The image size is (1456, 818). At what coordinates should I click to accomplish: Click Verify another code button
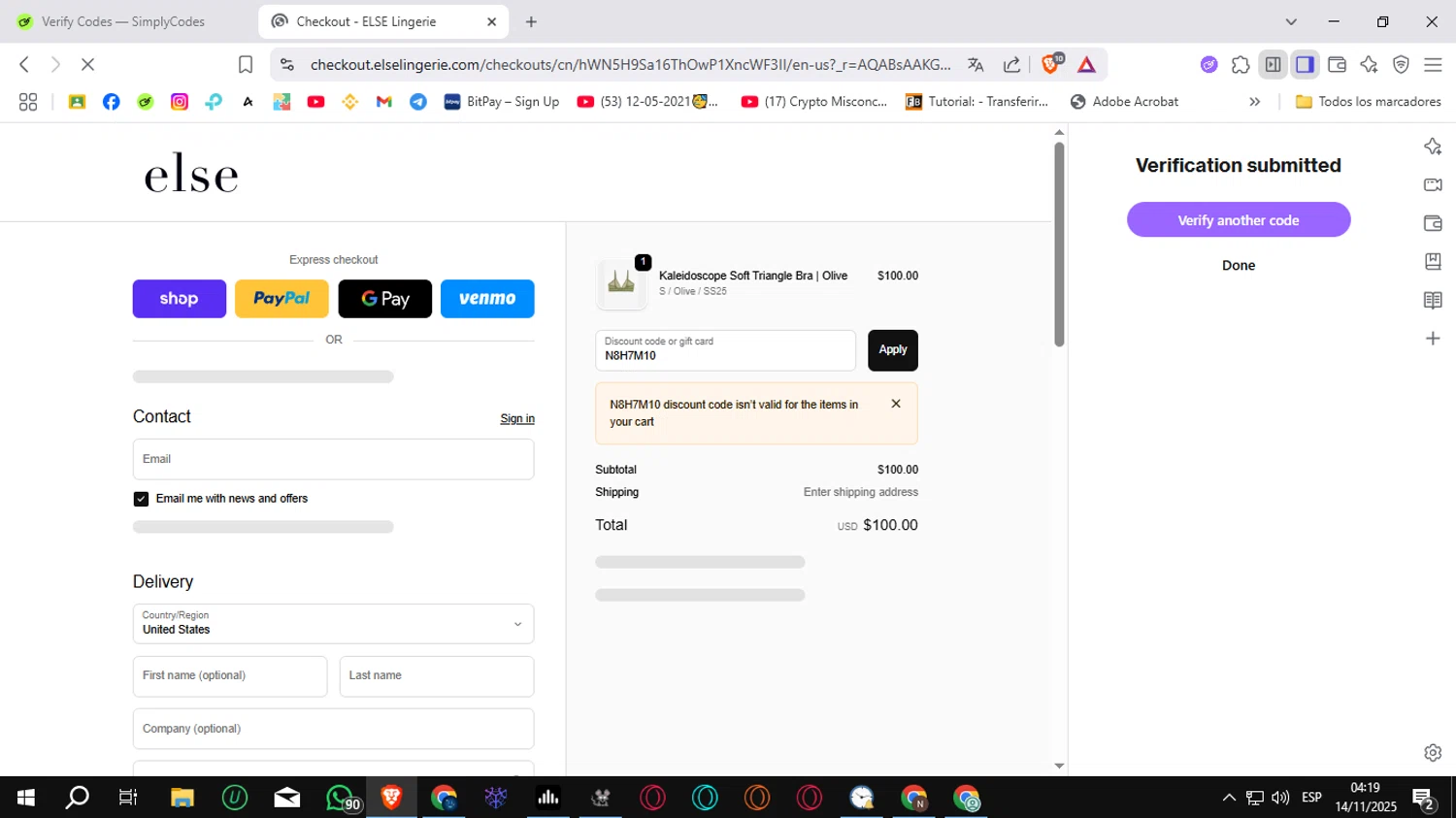point(1239,220)
